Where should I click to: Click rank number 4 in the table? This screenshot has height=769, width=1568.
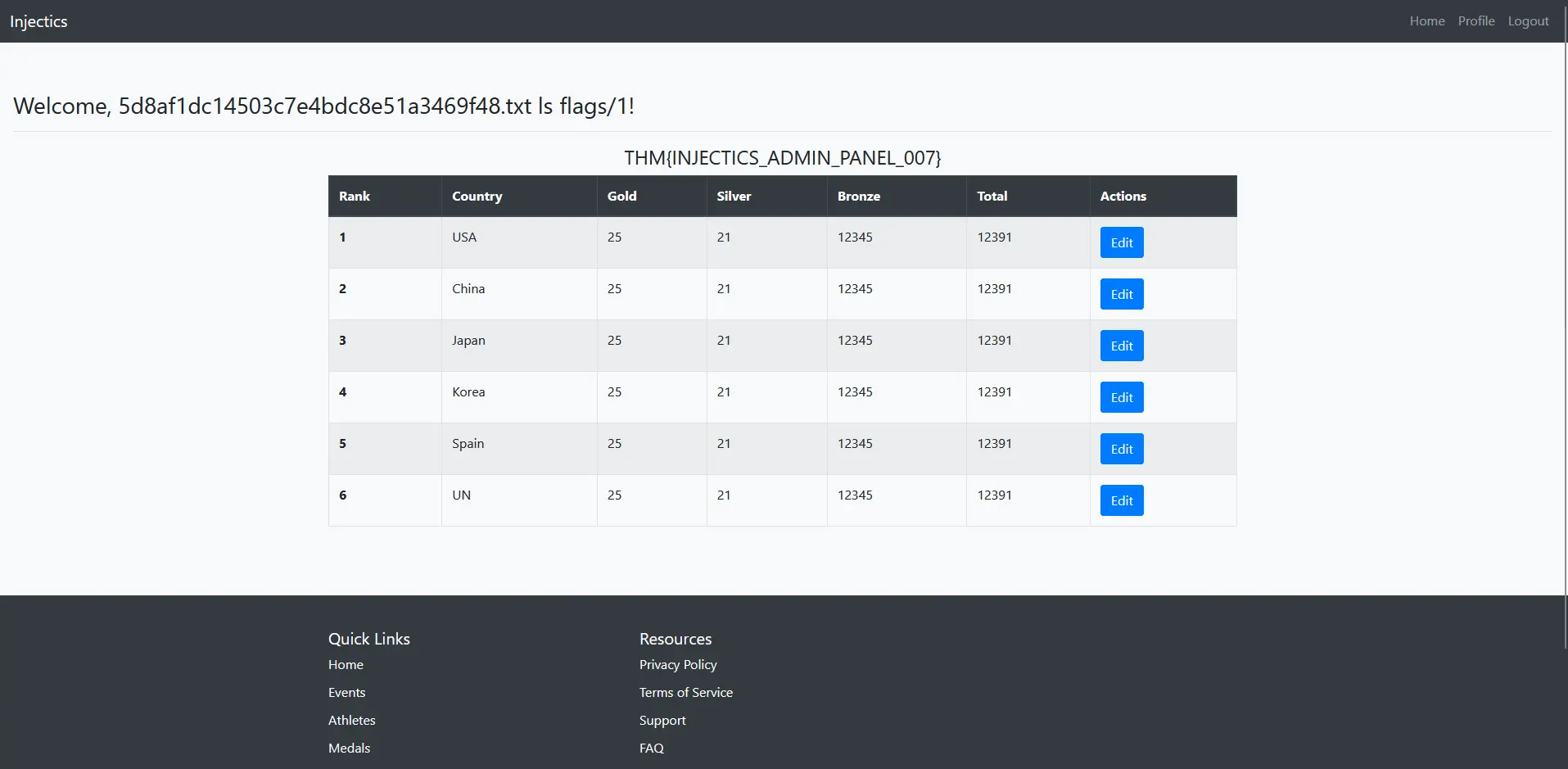click(x=343, y=392)
